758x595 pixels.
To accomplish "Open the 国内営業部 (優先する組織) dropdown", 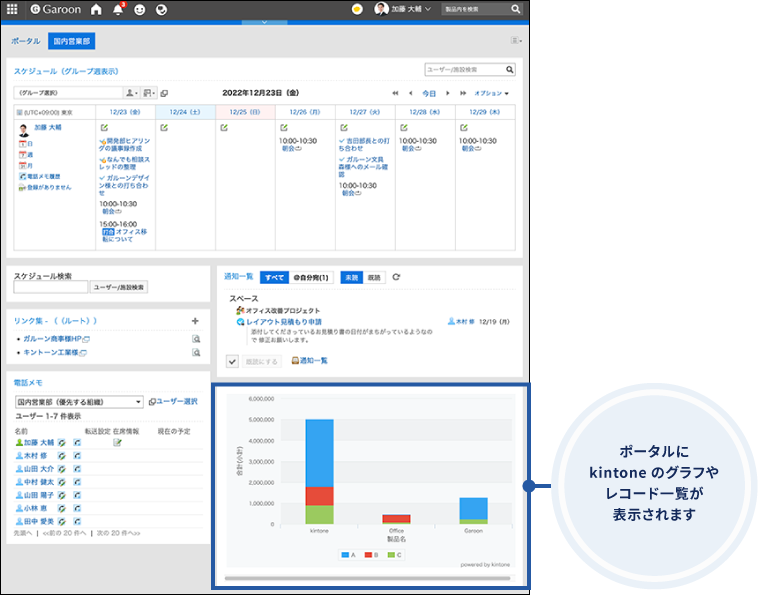I will (x=79, y=402).
